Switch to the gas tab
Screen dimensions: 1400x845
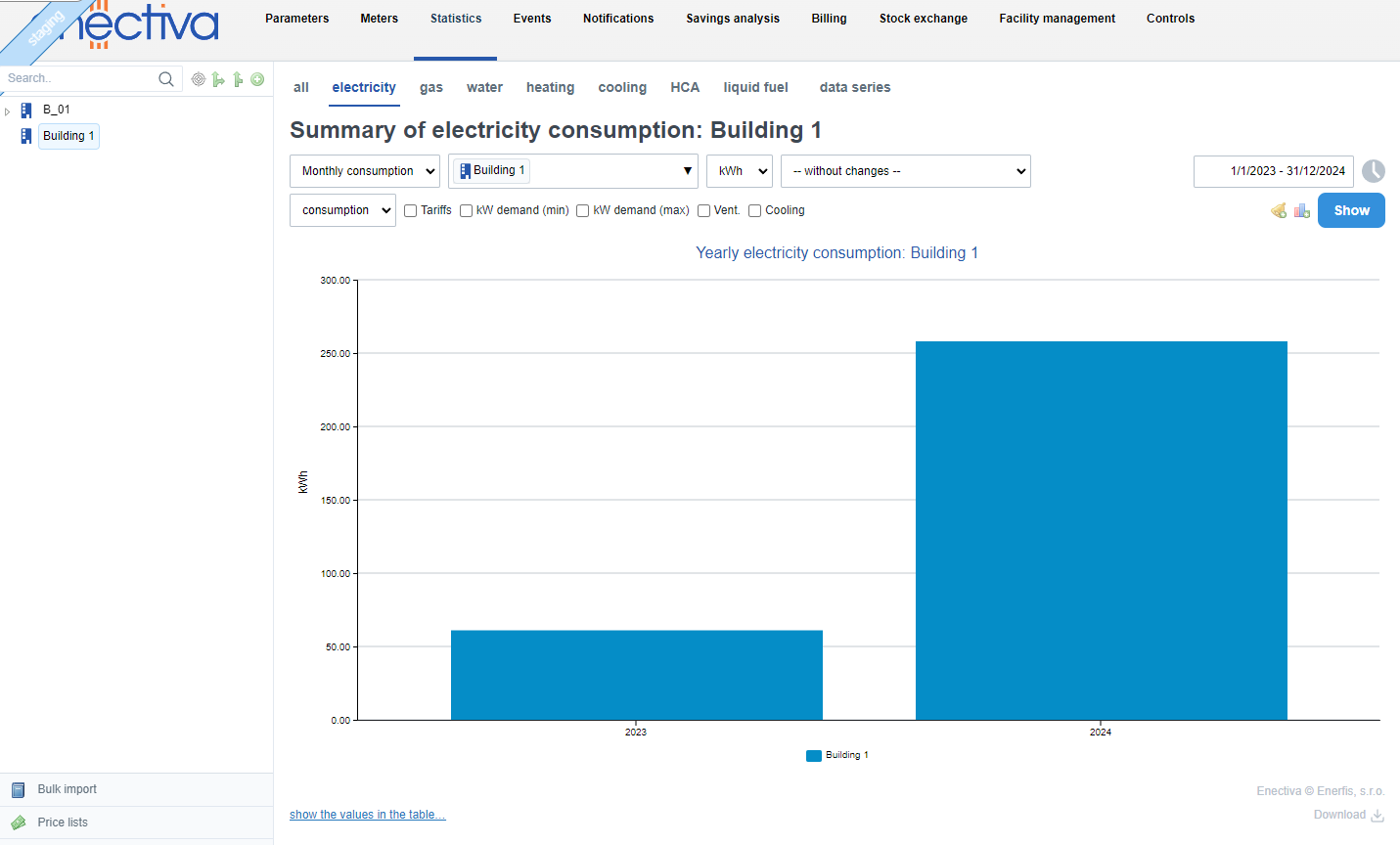[431, 88]
